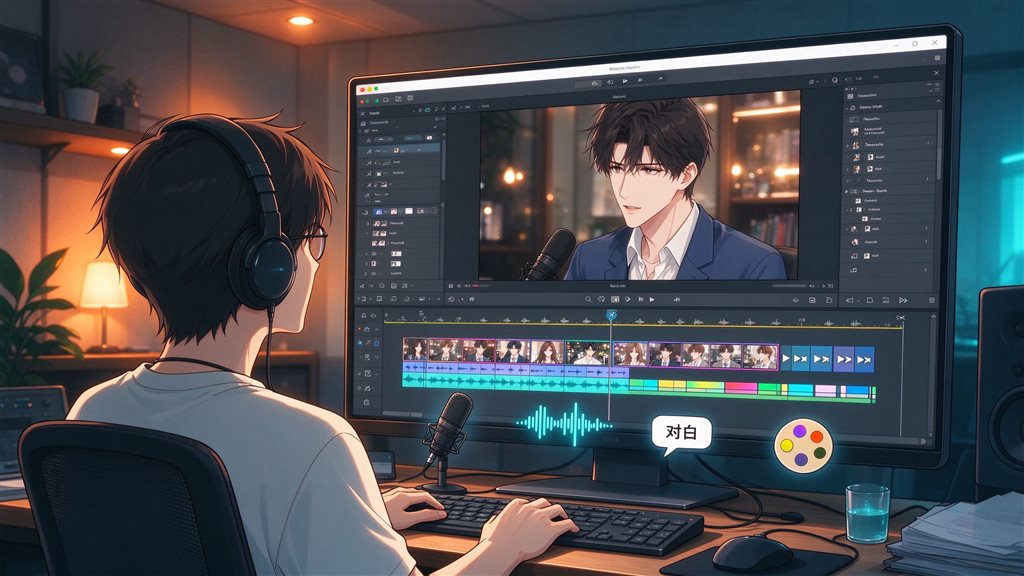Select the highlighted row in the left panel
Screen dimensions: 1024x576
[401, 150]
